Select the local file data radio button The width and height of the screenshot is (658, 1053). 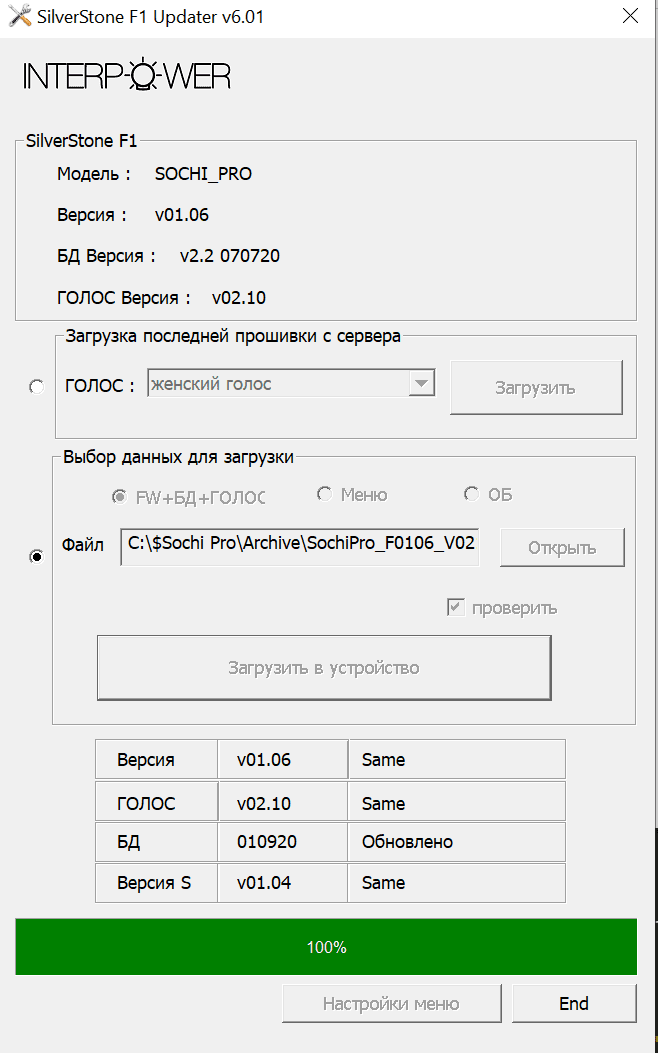point(37,557)
